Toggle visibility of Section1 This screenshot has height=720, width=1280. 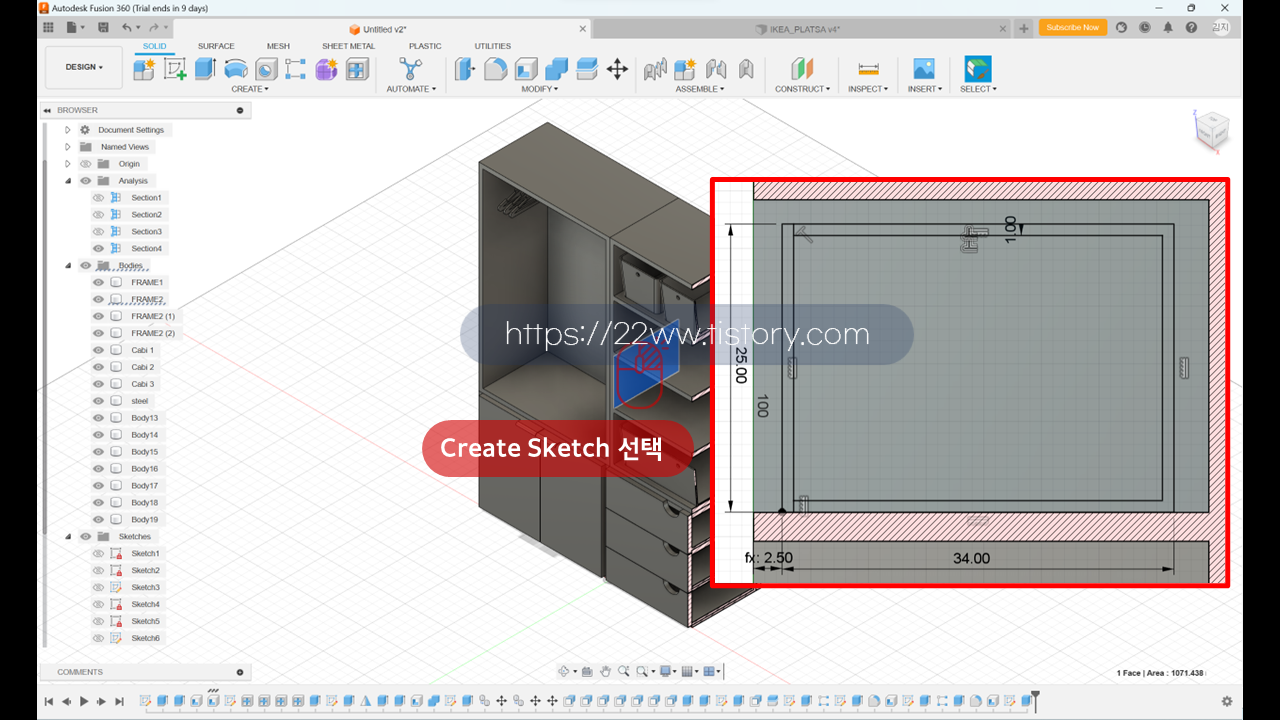click(x=98, y=198)
